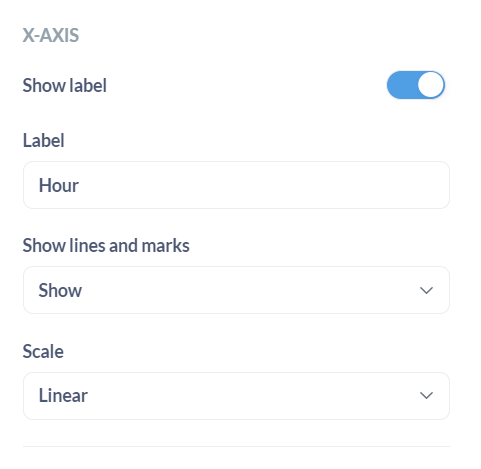Focus the Label input containing Hour

coord(236,185)
